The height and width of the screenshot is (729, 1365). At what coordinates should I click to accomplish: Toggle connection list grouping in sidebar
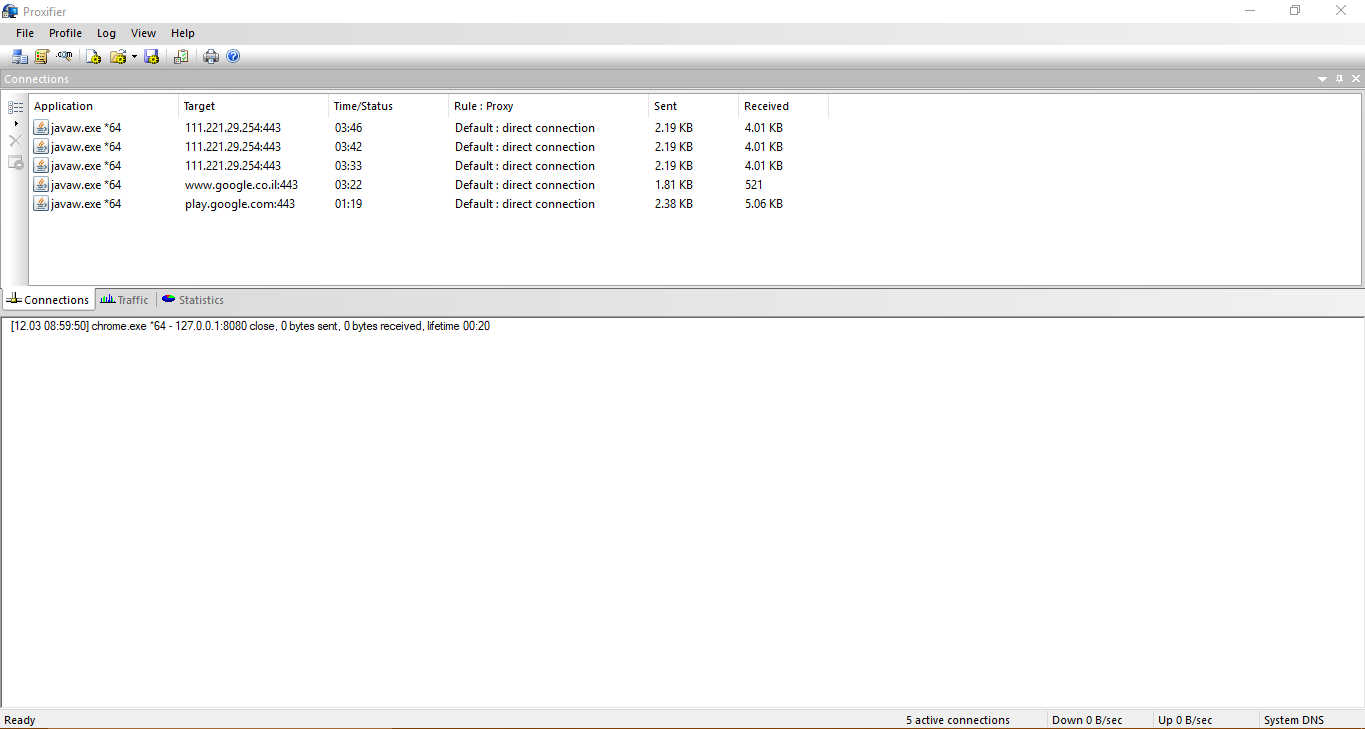tap(15, 107)
